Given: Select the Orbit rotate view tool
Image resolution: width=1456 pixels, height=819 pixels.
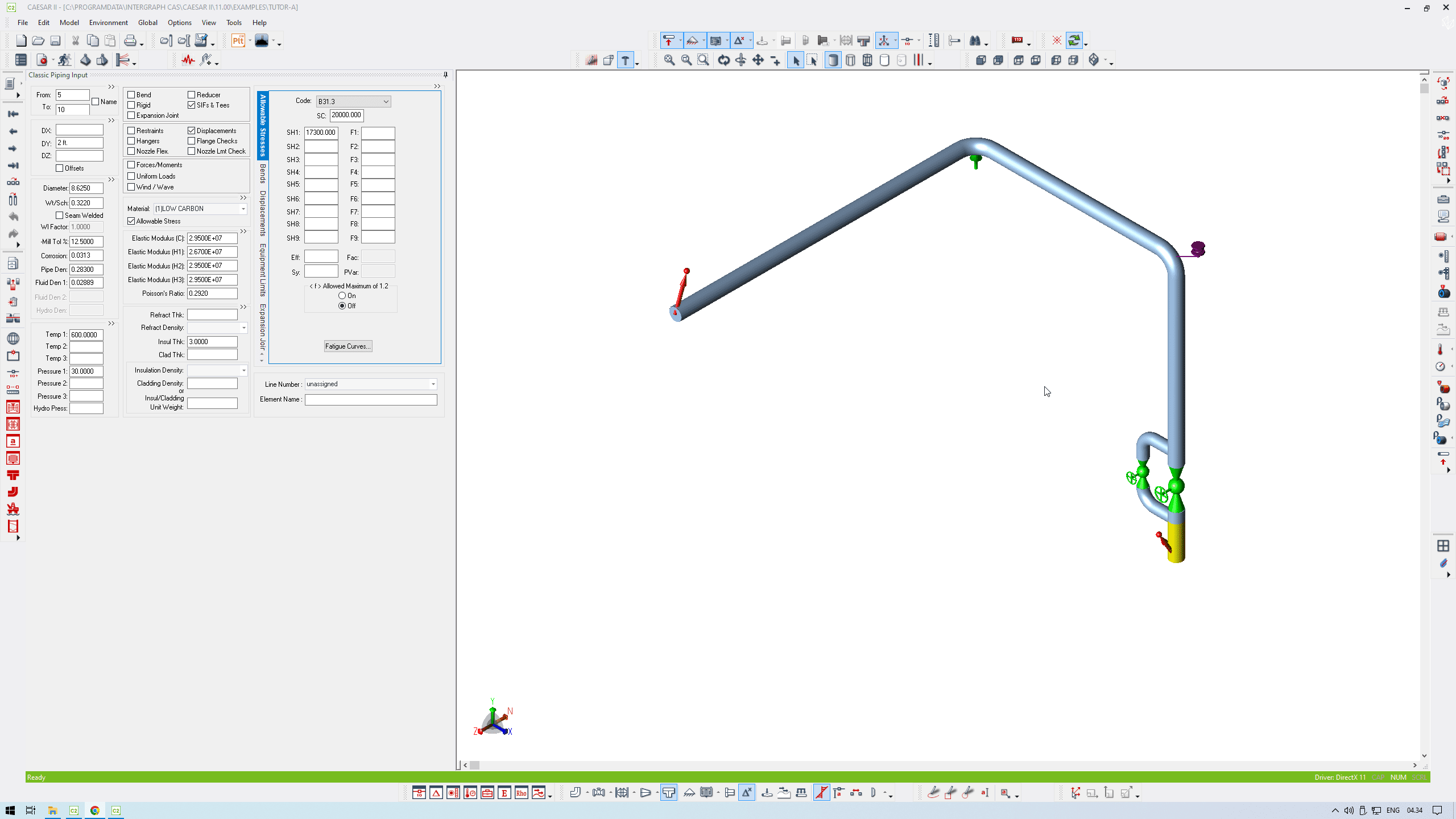Looking at the screenshot, I should 723,60.
